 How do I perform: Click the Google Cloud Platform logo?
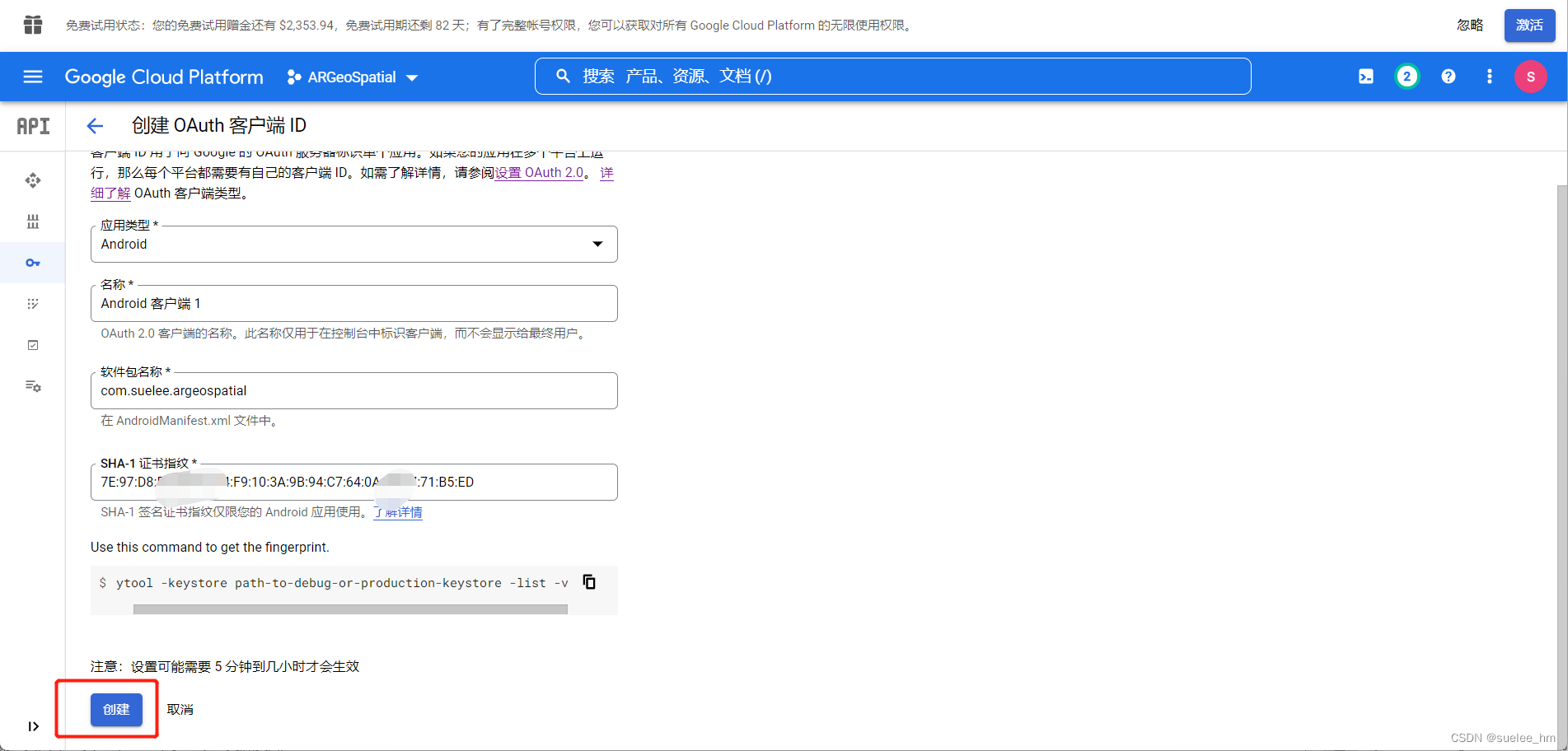tap(164, 77)
